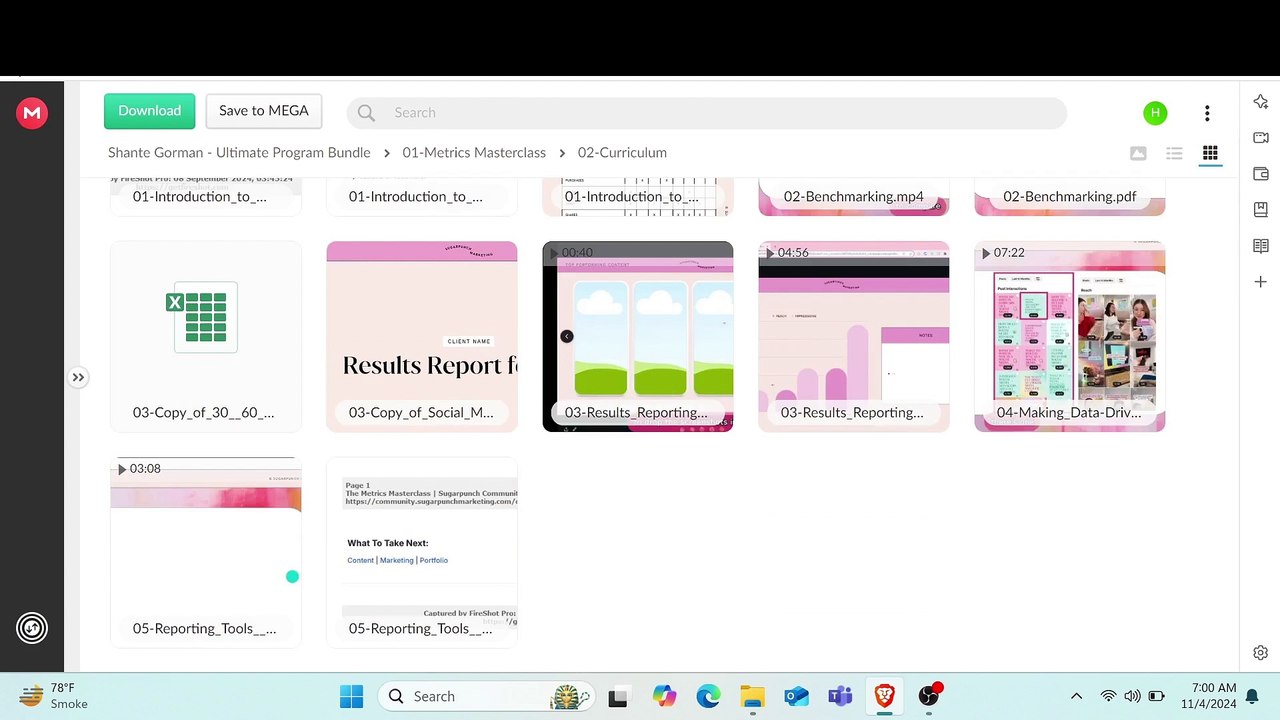Click the MEGA logo icon
The image size is (1280, 720).
coord(32,113)
